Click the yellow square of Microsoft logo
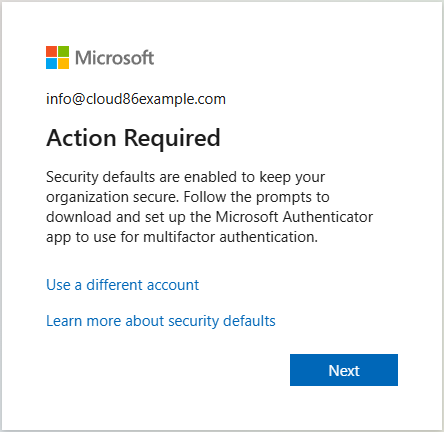This screenshot has height=432, width=444. (x=64, y=64)
